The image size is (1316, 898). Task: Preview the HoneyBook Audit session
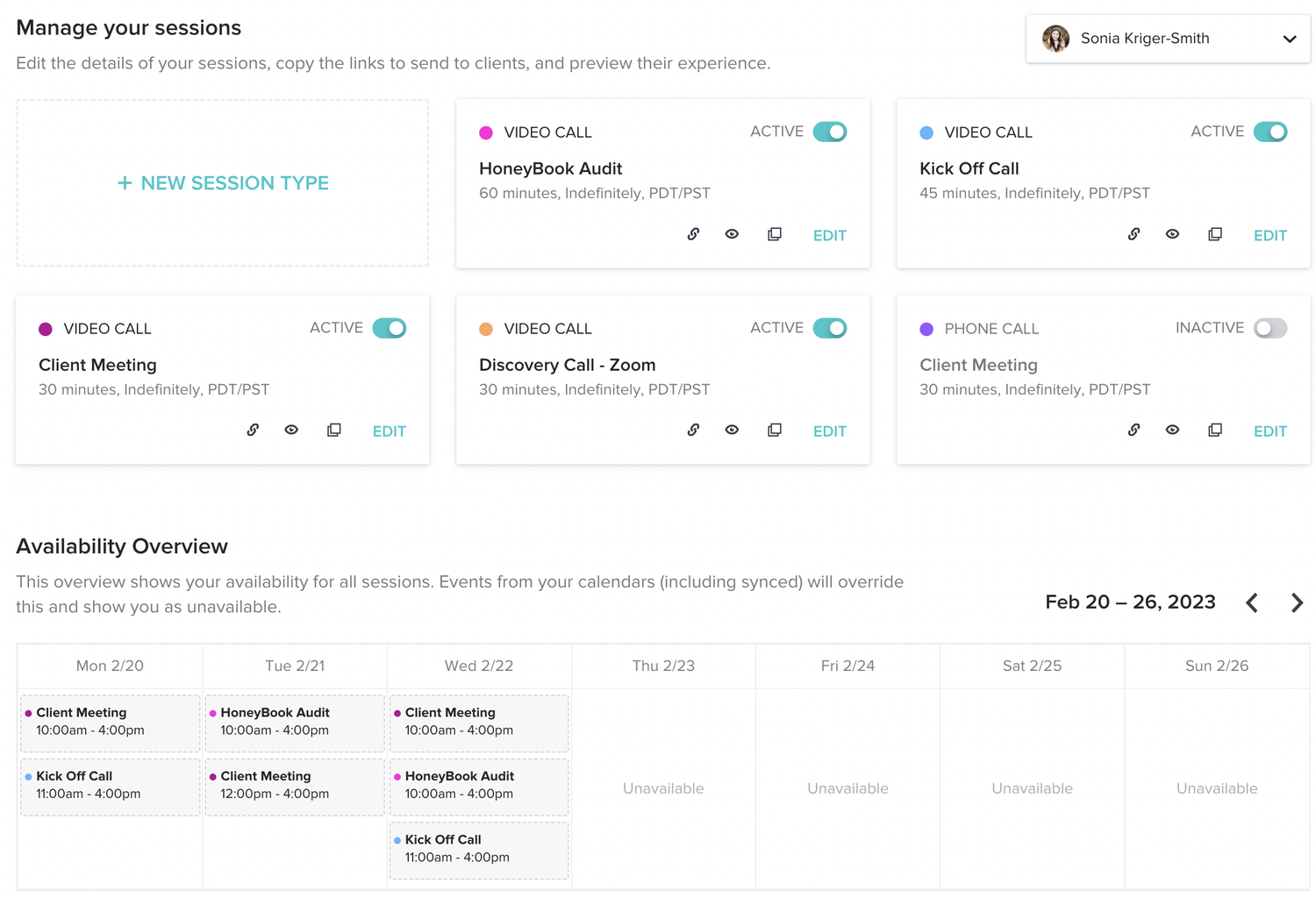tap(732, 234)
